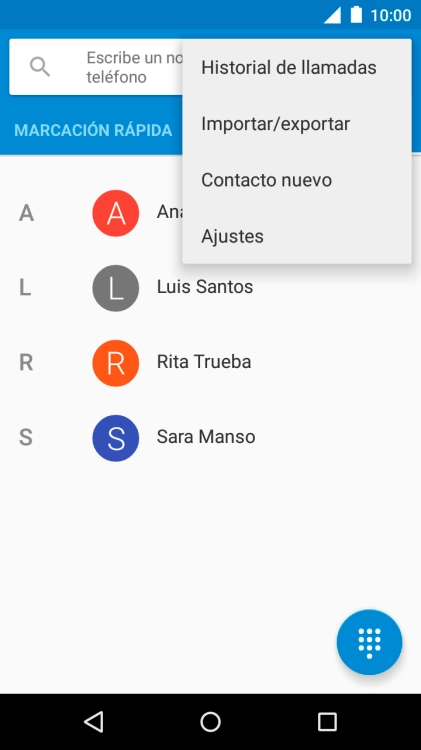Tap the signal strength status icon

[332, 15]
